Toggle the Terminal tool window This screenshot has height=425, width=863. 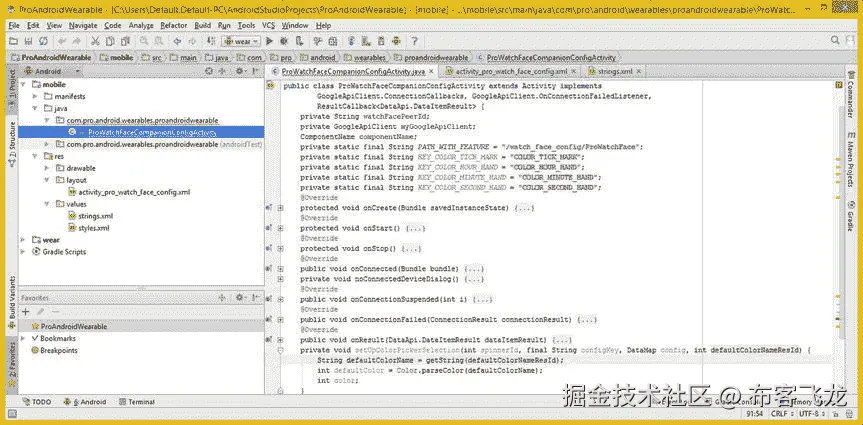(x=137, y=402)
